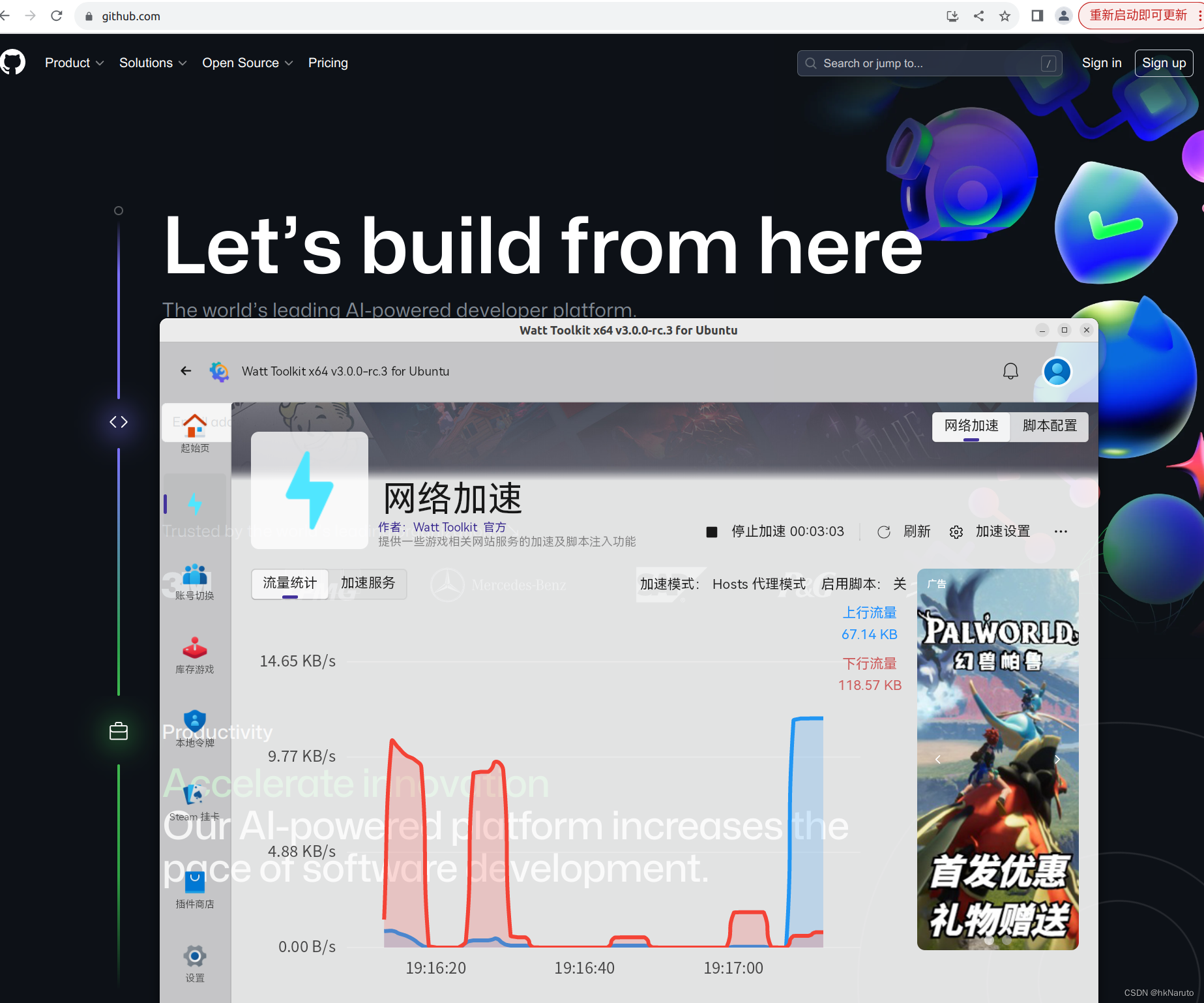Click the 重新启动即可更新 browser update button
The height and width of the screenshot is (1003, 1204).
1138,16
